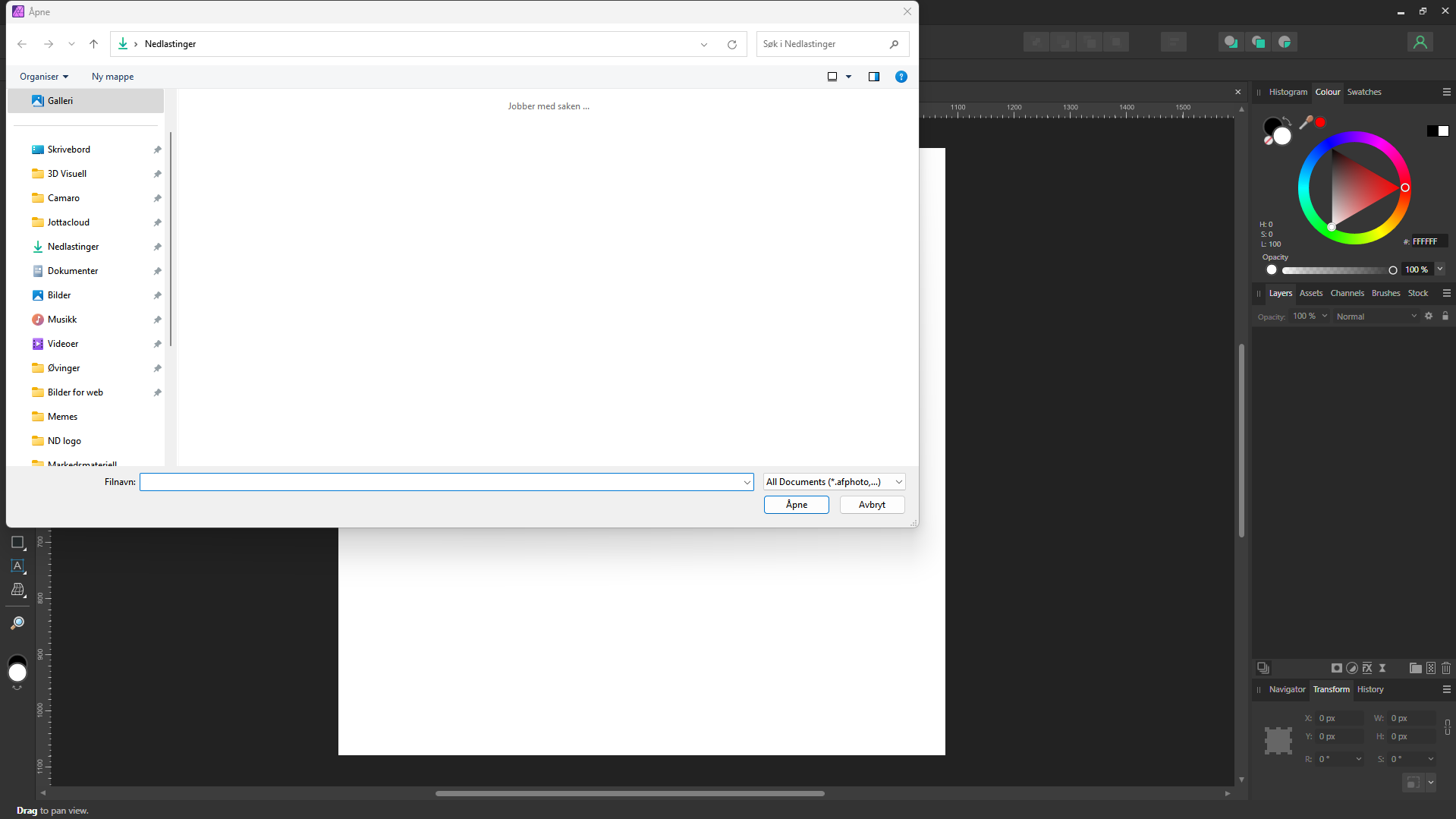Click the Account person icon

pos(1420,43)
